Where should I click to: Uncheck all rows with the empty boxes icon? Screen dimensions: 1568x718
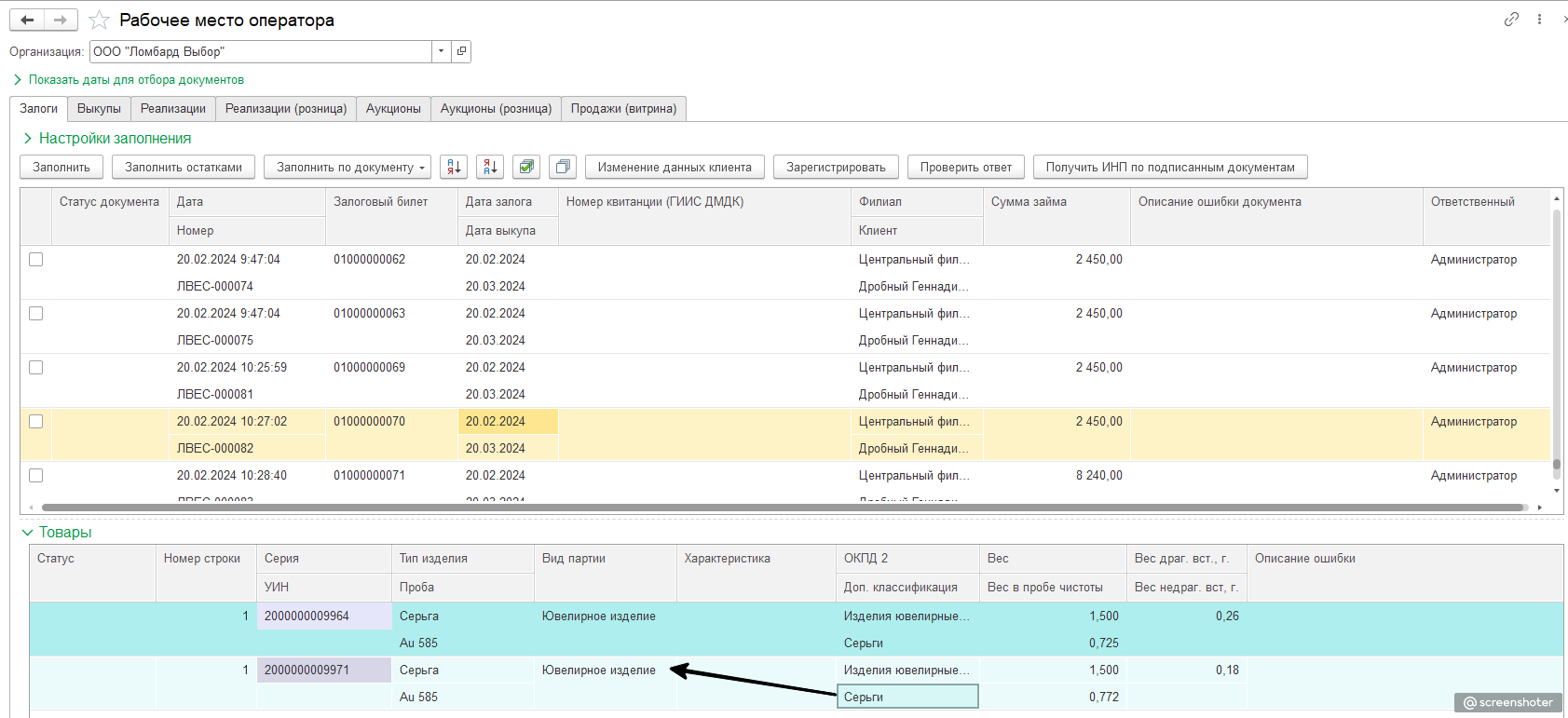tap(563, 167)
